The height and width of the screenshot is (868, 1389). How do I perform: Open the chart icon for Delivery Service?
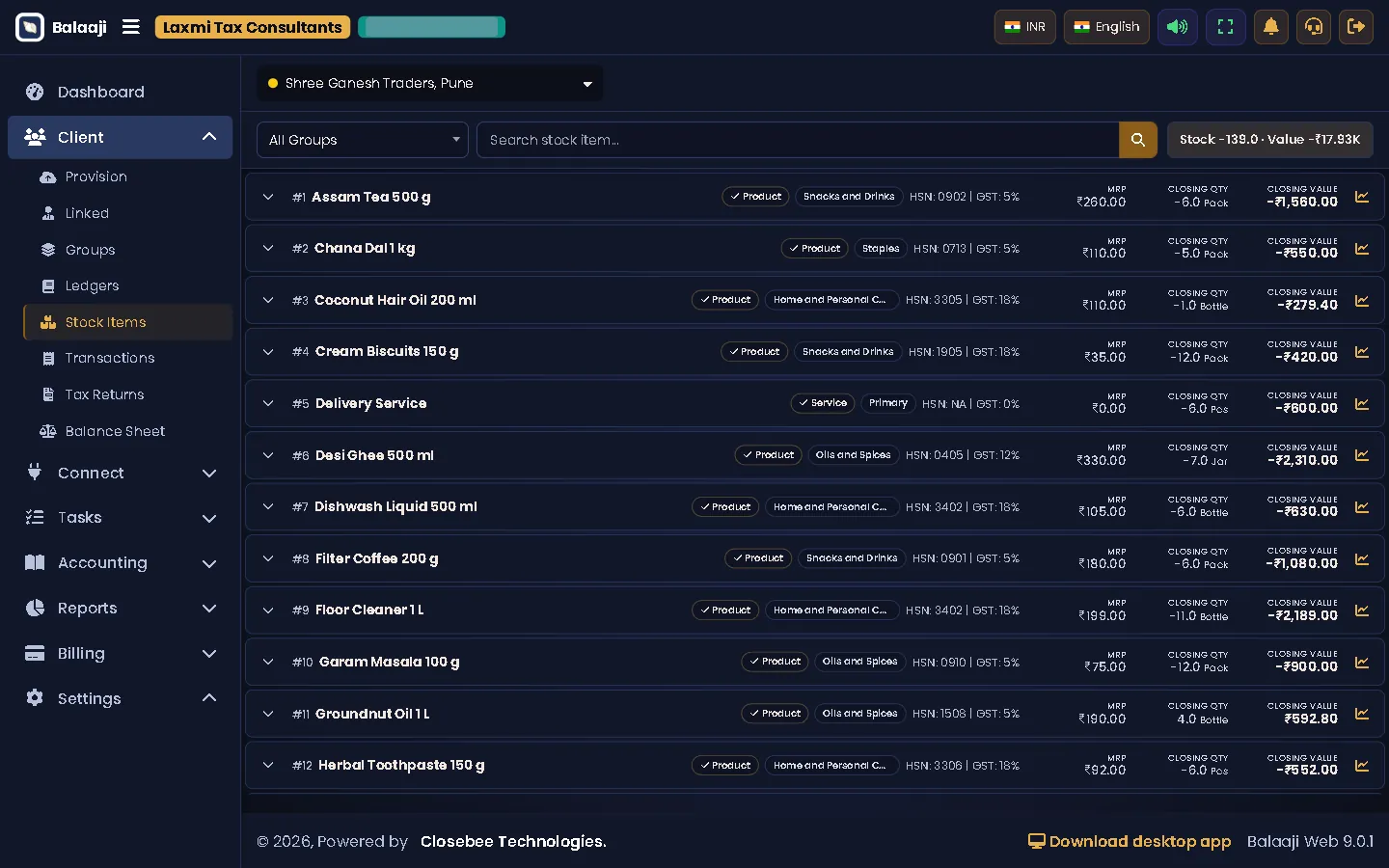(1362, 404)
